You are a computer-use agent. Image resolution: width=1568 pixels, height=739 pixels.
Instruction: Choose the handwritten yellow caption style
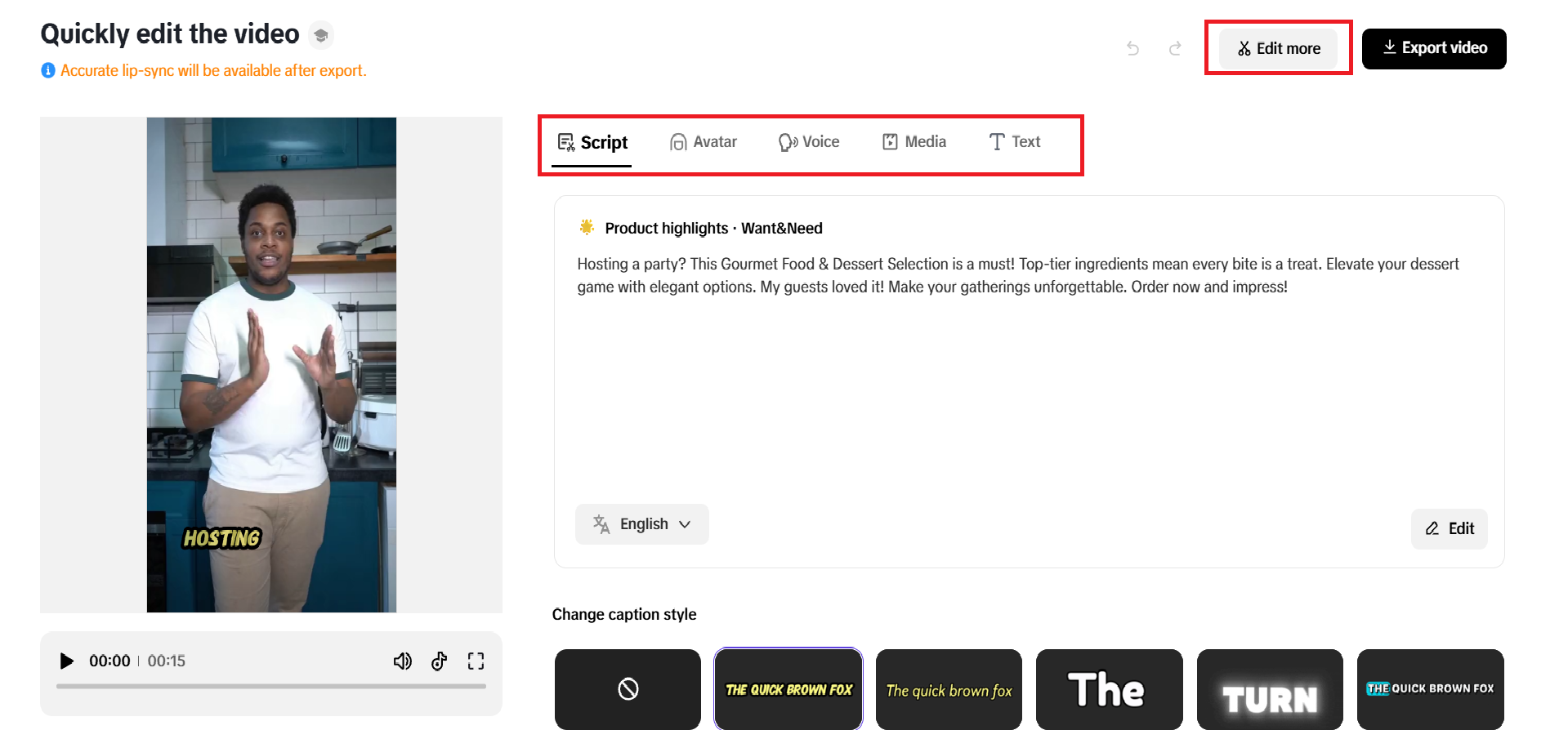tap(949, 689)
